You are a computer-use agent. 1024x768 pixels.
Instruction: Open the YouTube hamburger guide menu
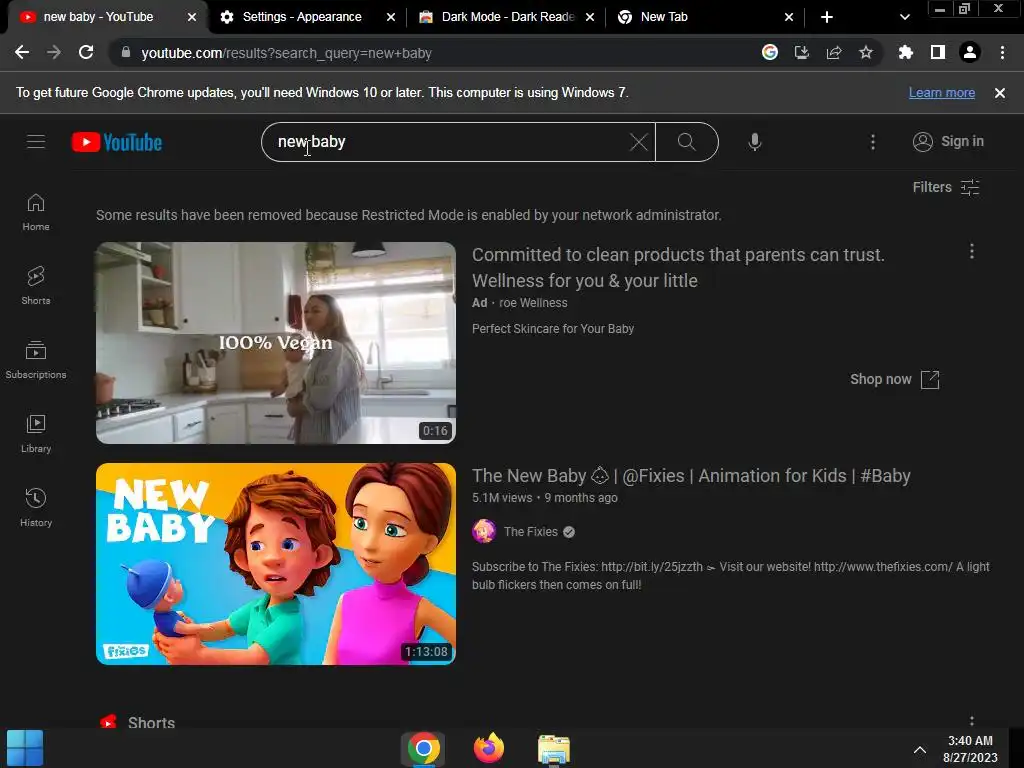pos(36,142)
